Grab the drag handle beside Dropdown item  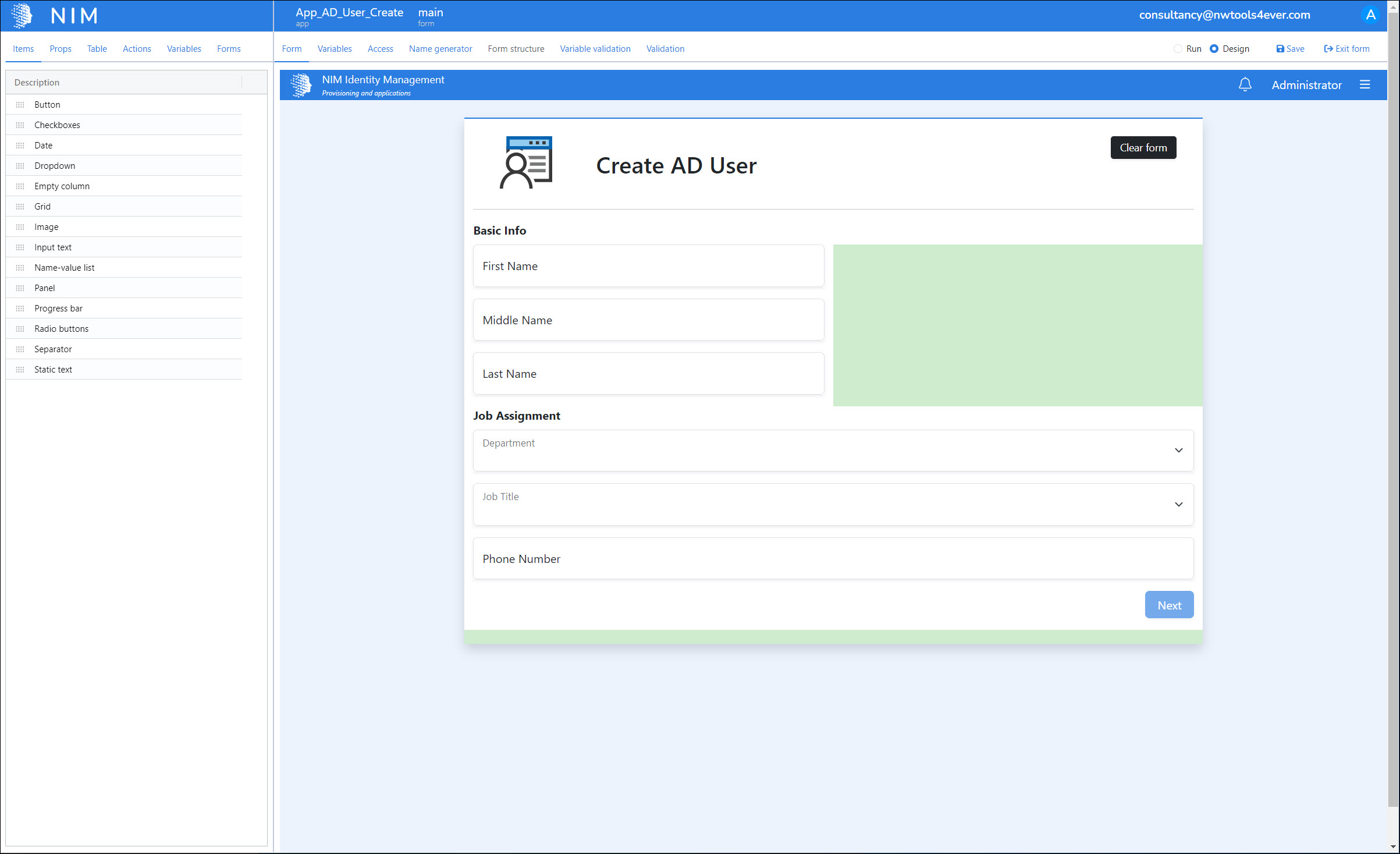[20, 166]
